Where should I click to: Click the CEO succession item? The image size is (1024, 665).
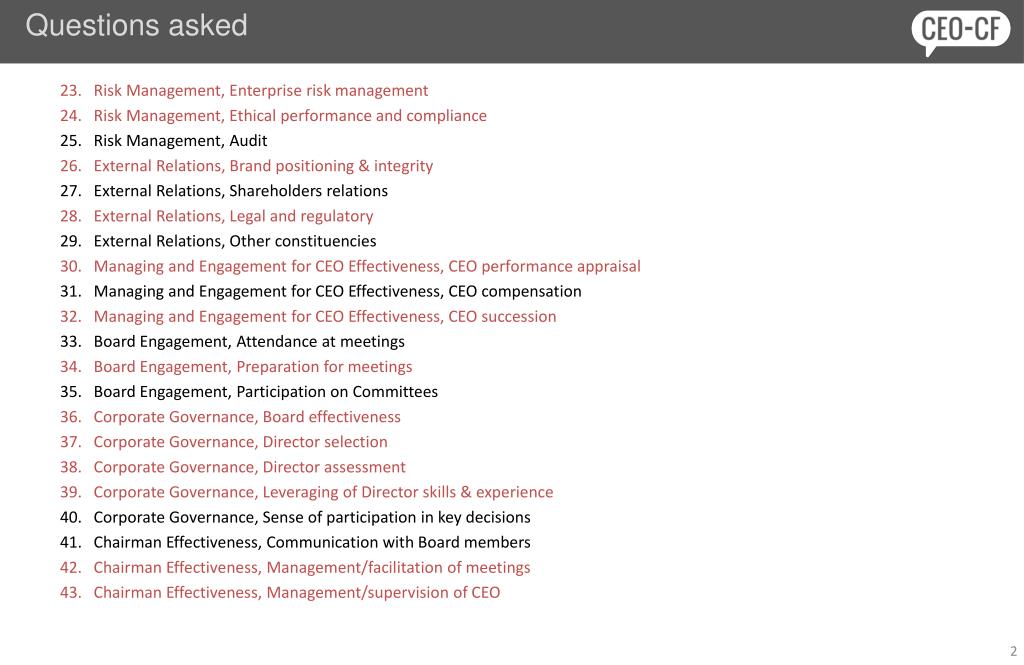tap(325, 316)
